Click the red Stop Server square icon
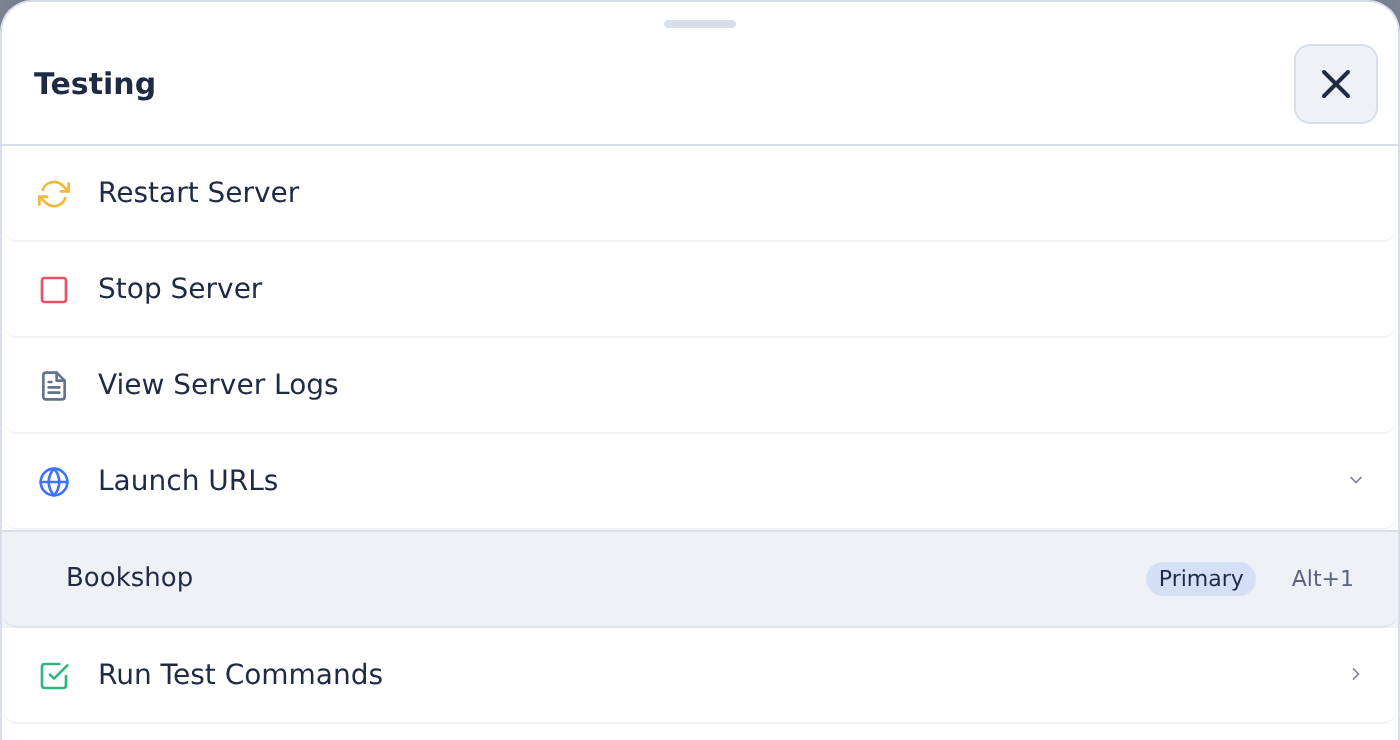The width and height of the screenshot is (1400, 740). tap(54, 290)
